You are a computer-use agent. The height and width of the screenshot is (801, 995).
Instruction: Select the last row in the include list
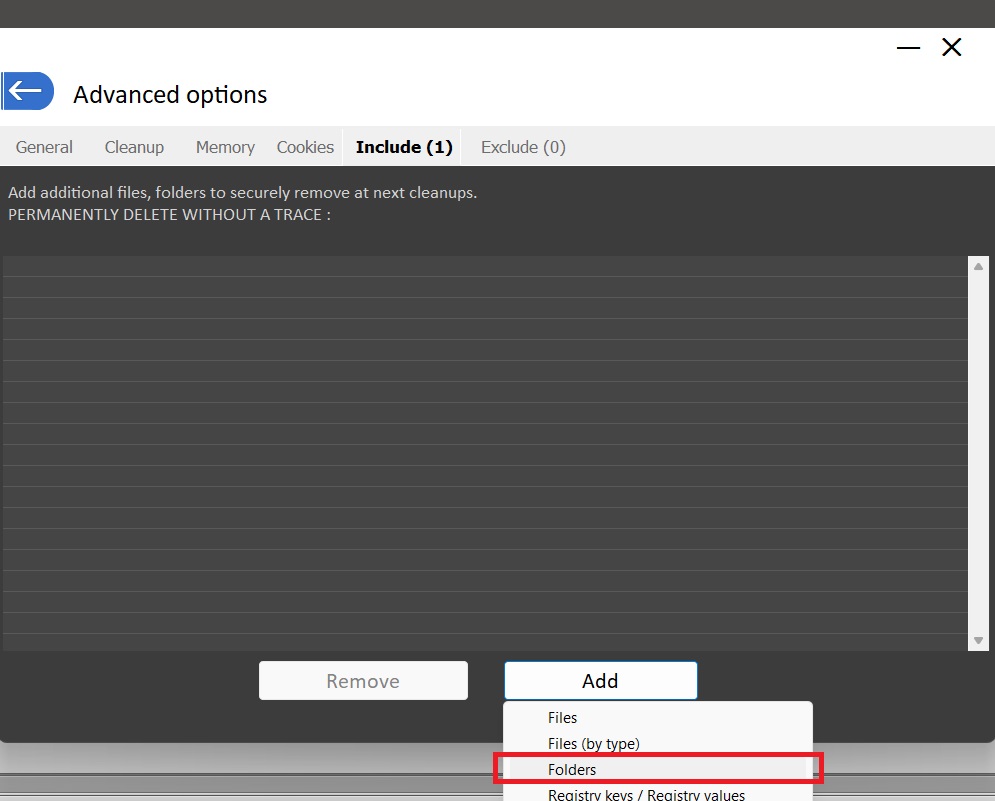click(x=485, y=642)
